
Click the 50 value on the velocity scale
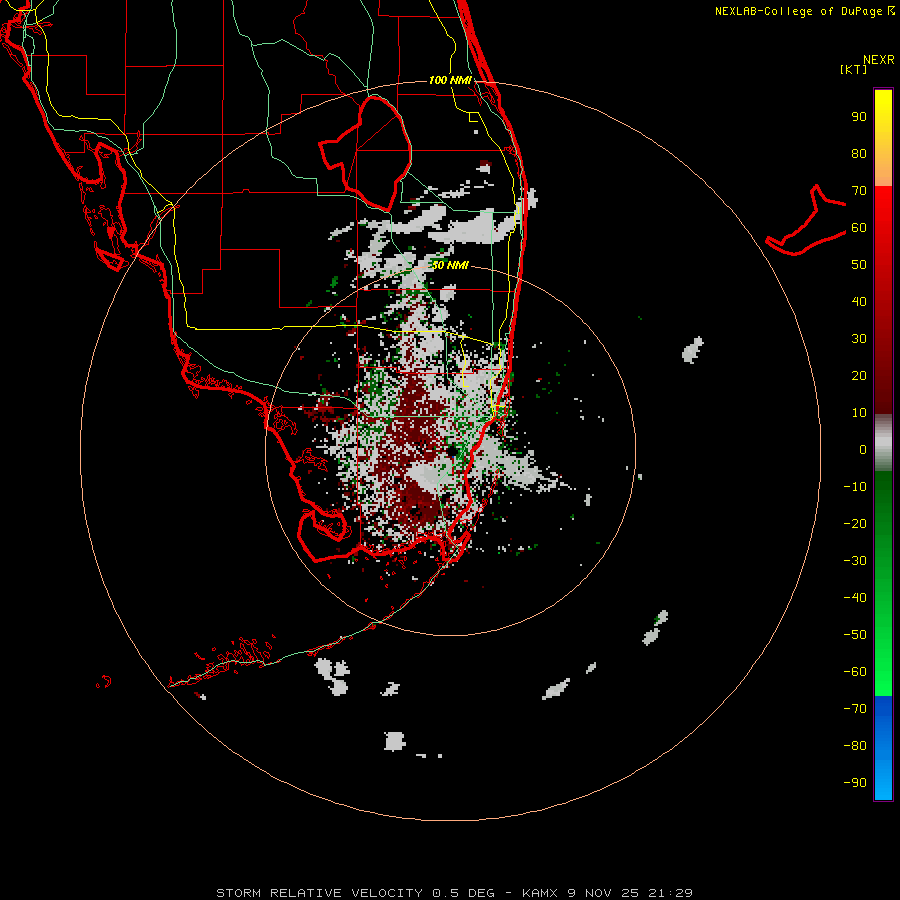[x=859, y=265]
